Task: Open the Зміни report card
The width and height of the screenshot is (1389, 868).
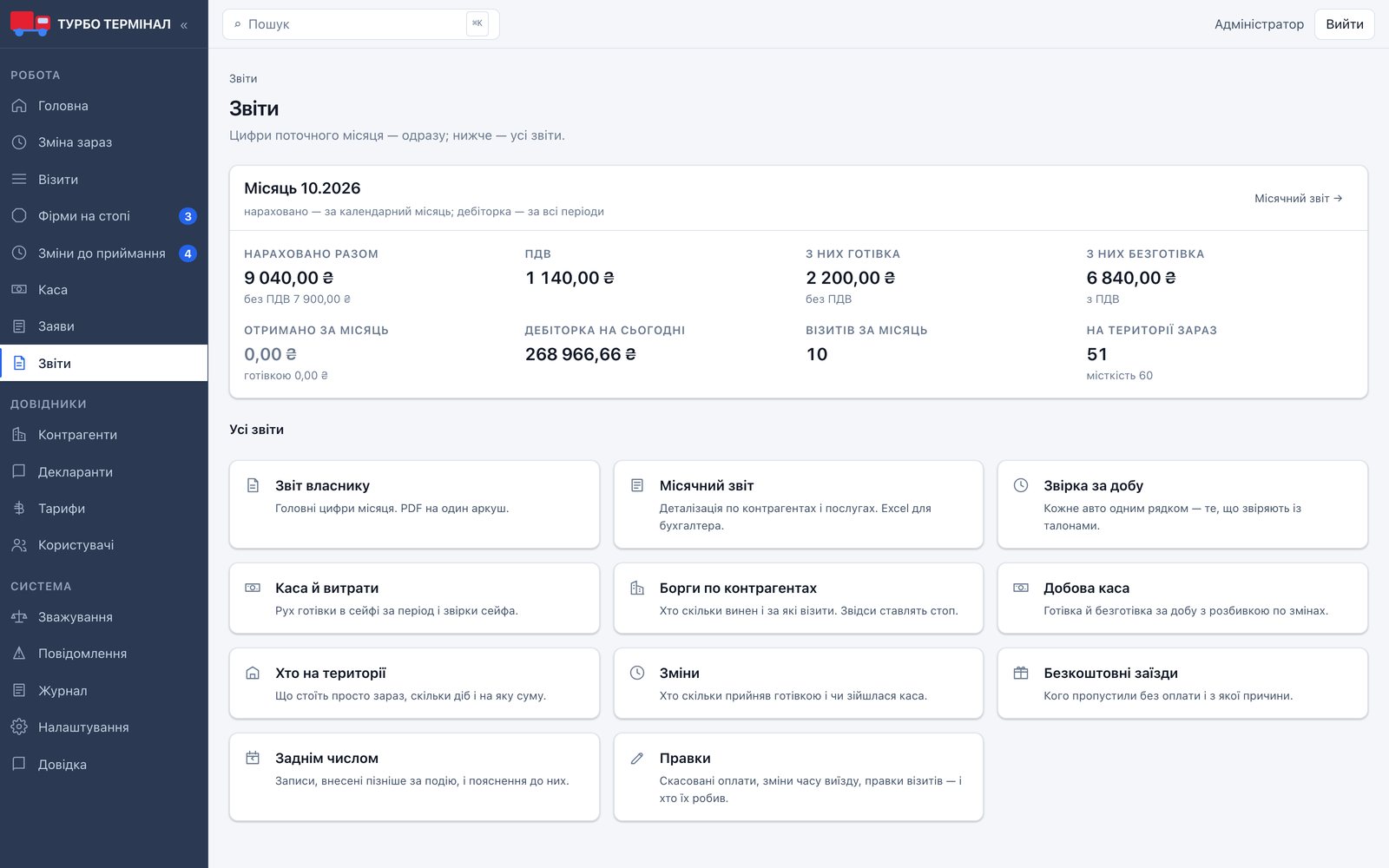Action: [x=799, y=683]
